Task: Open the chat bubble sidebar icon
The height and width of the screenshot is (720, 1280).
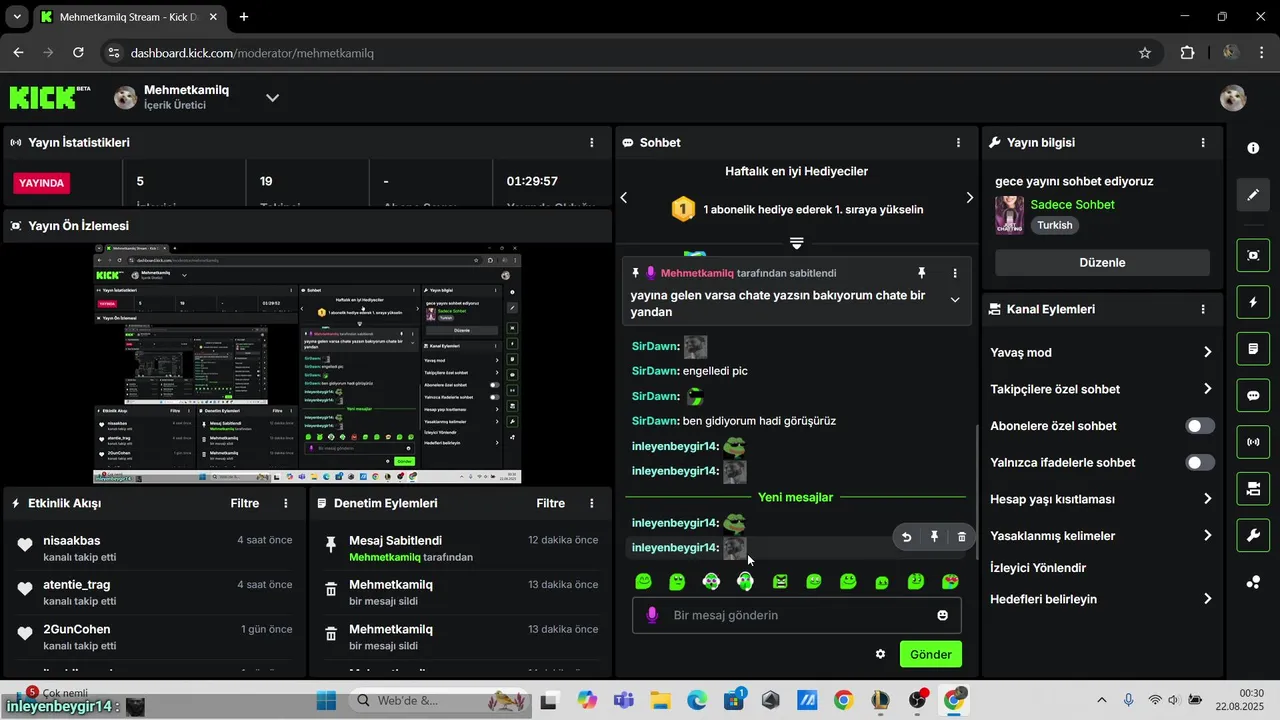Action: tap(1253, 395)
